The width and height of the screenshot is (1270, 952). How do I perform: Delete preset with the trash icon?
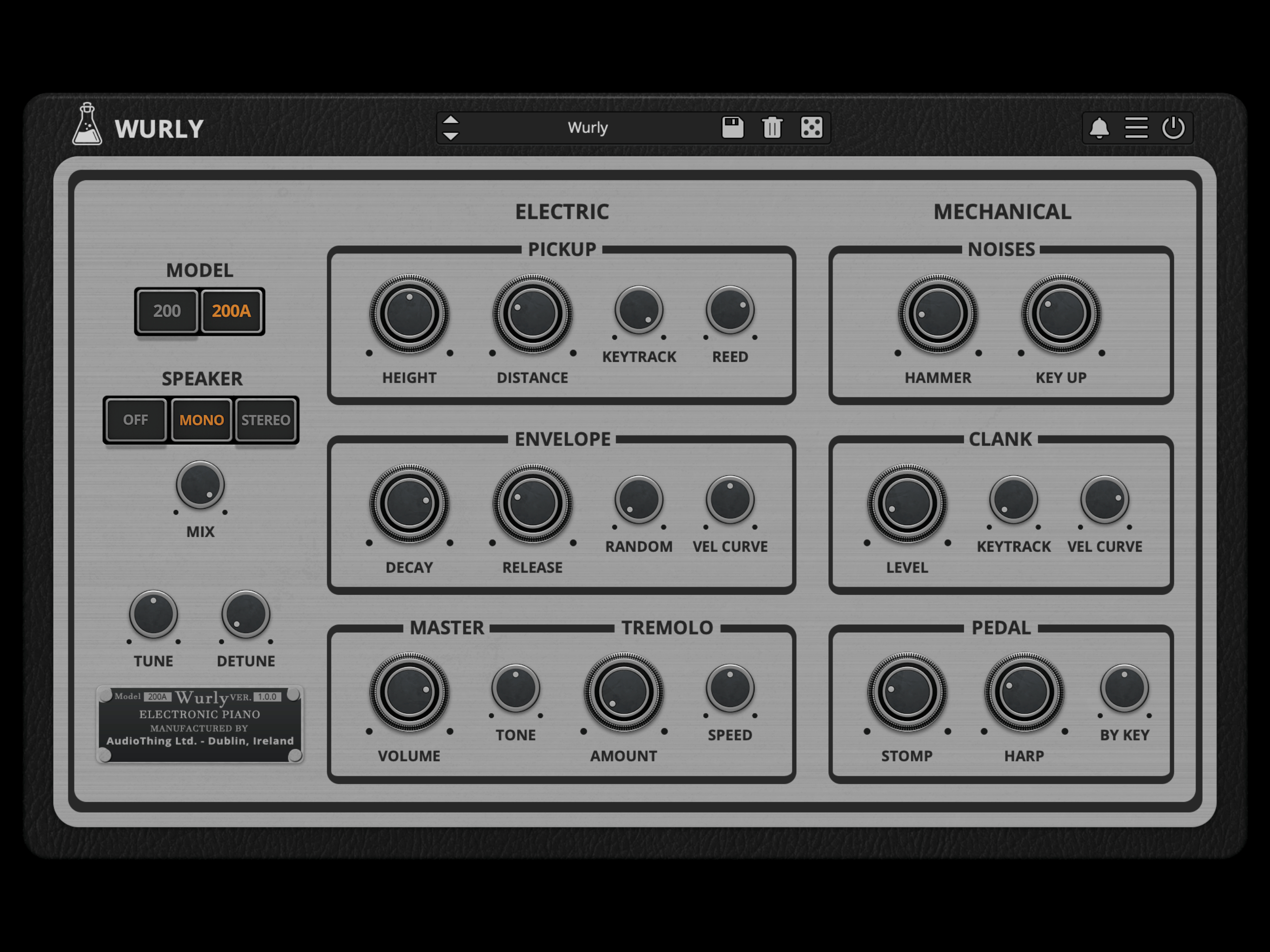tap(772, 127)
